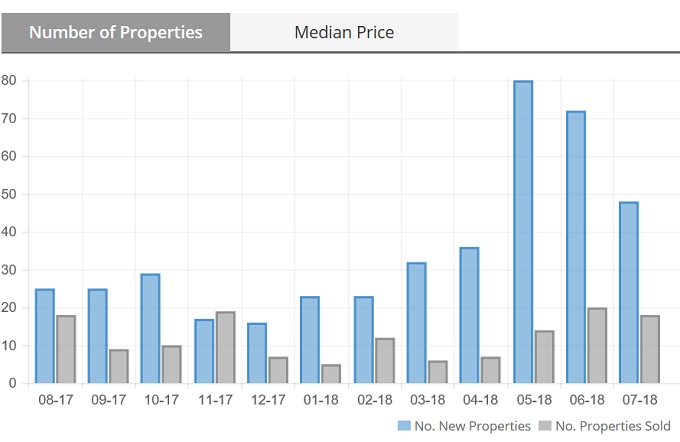Click the gray Sold bar for 07-18

coord(650,349)
